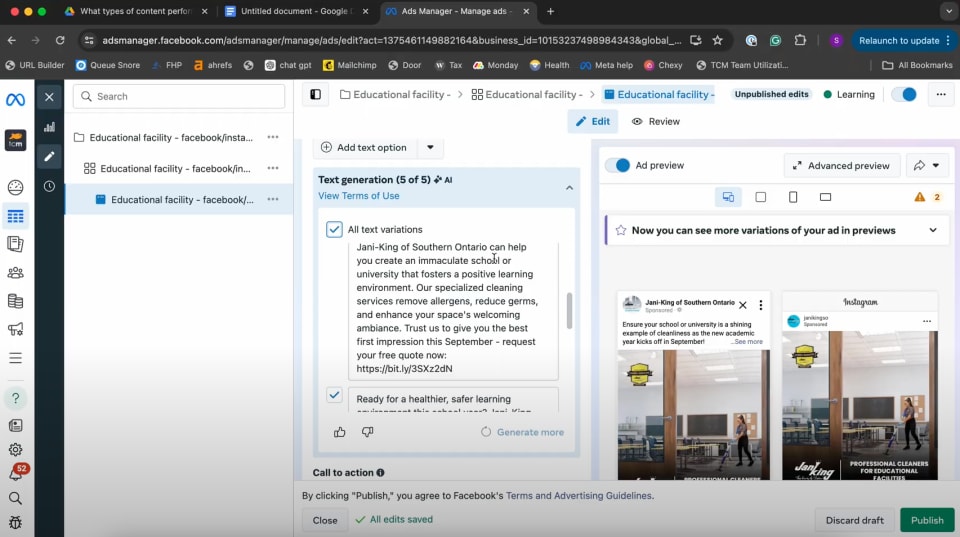This screenshot has width=960, height=537.
Task: Select the square feed preview format icon
Action: [760, 197]
